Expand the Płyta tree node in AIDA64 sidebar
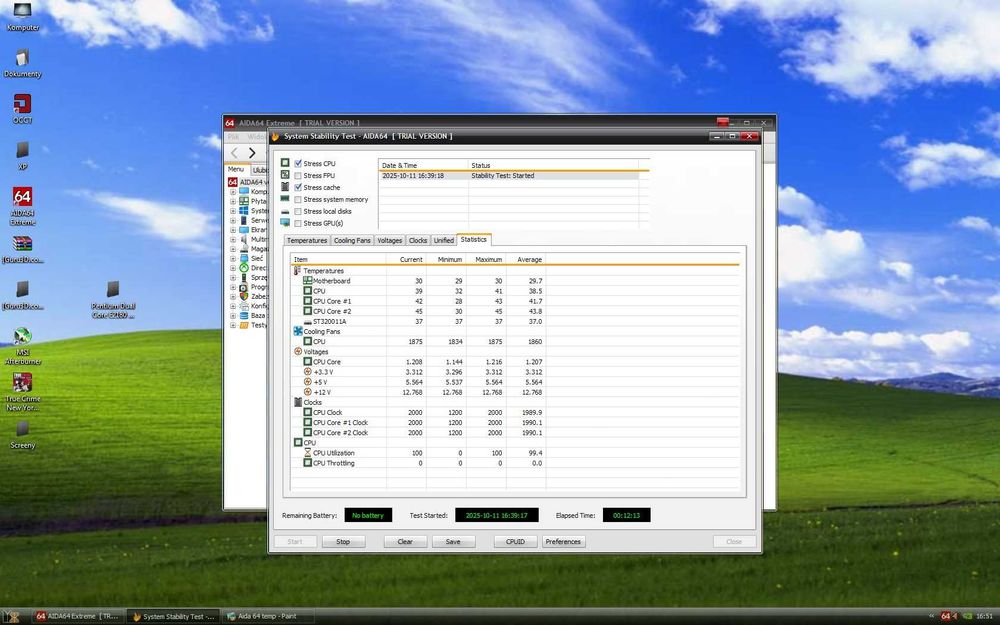The height and width of the screenshot is (625, 1000). point(233,201)
